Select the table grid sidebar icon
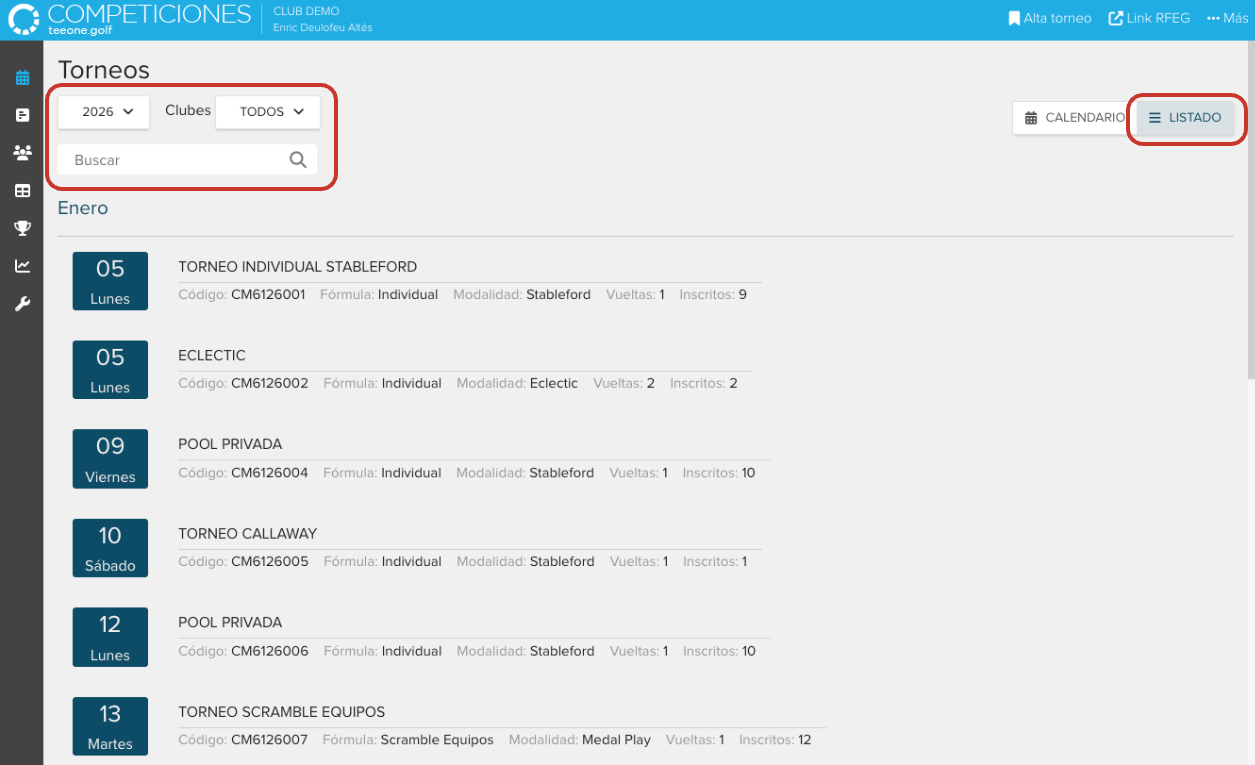This screenshot has height=765, width=1255. pyautogui.click(x=22, y=191)
